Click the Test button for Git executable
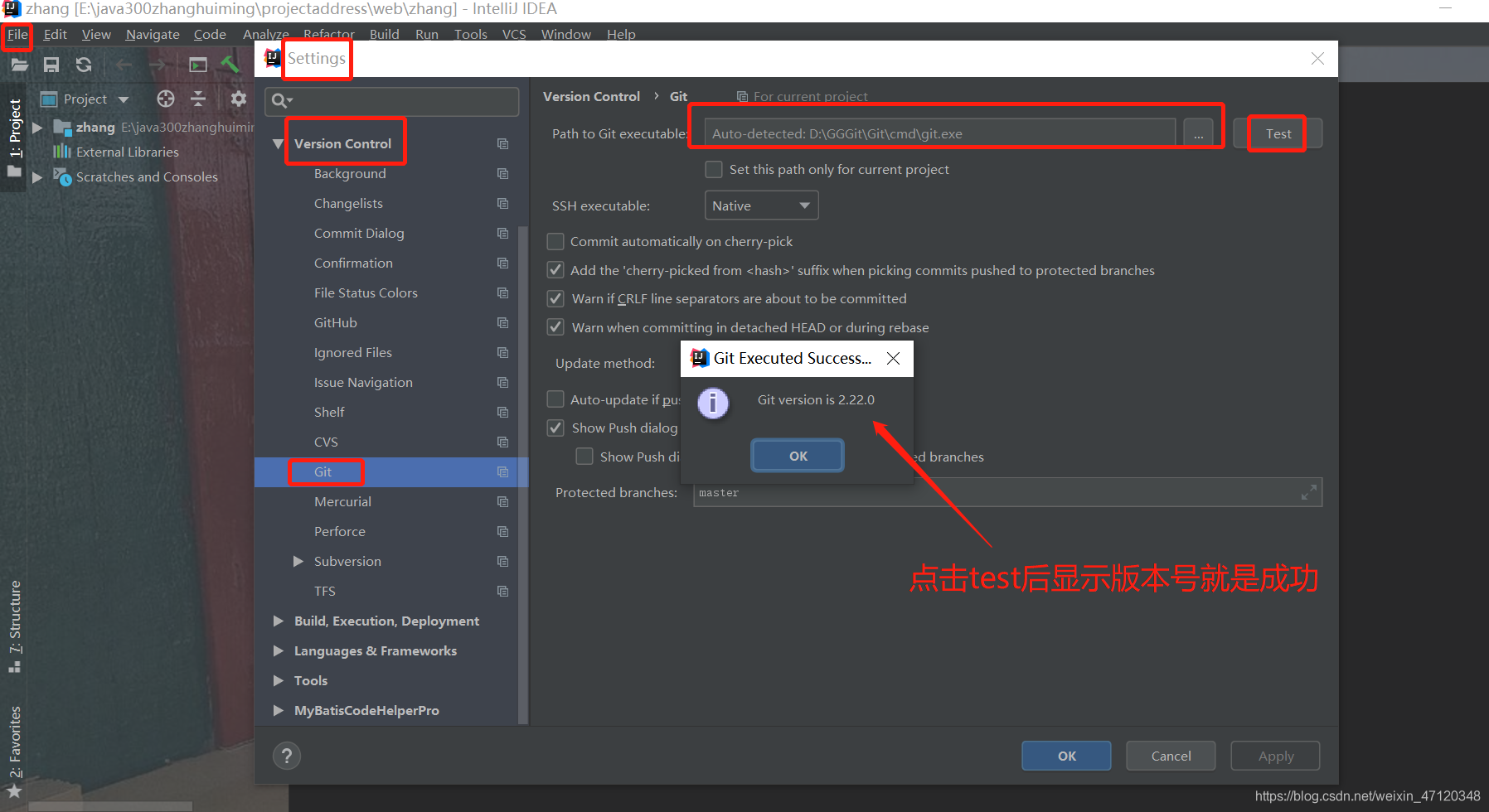This screenshot has height=812, width=1489. (1278, 133)
